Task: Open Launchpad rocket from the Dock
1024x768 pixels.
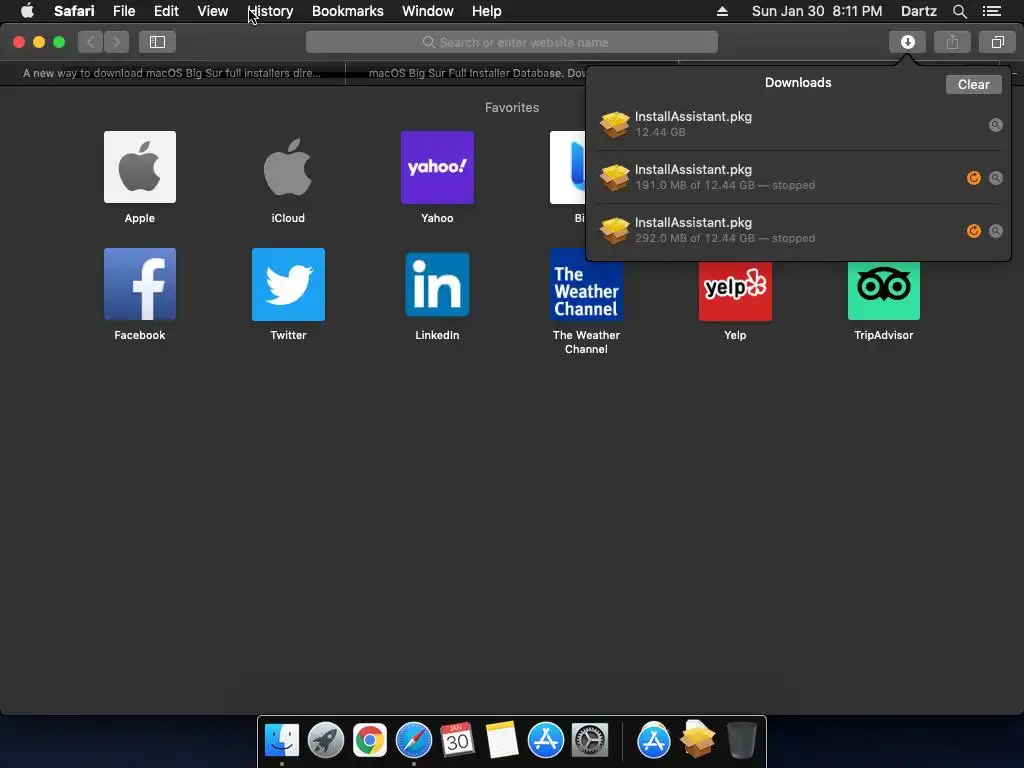Action: [325, 741]
